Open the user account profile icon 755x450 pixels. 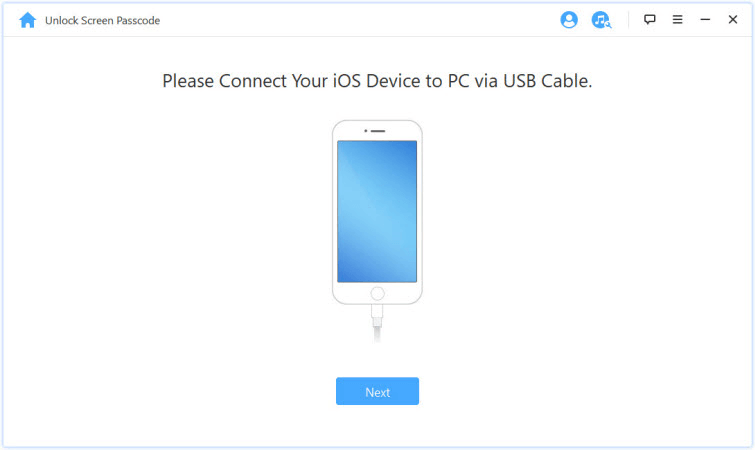pos(569,20)
